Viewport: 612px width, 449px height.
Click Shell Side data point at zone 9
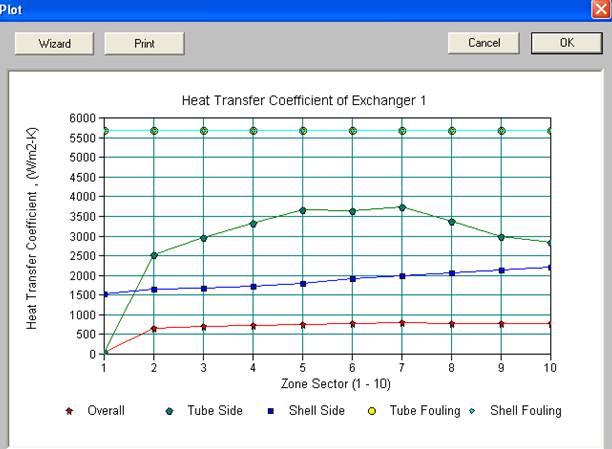click(502, 270)
